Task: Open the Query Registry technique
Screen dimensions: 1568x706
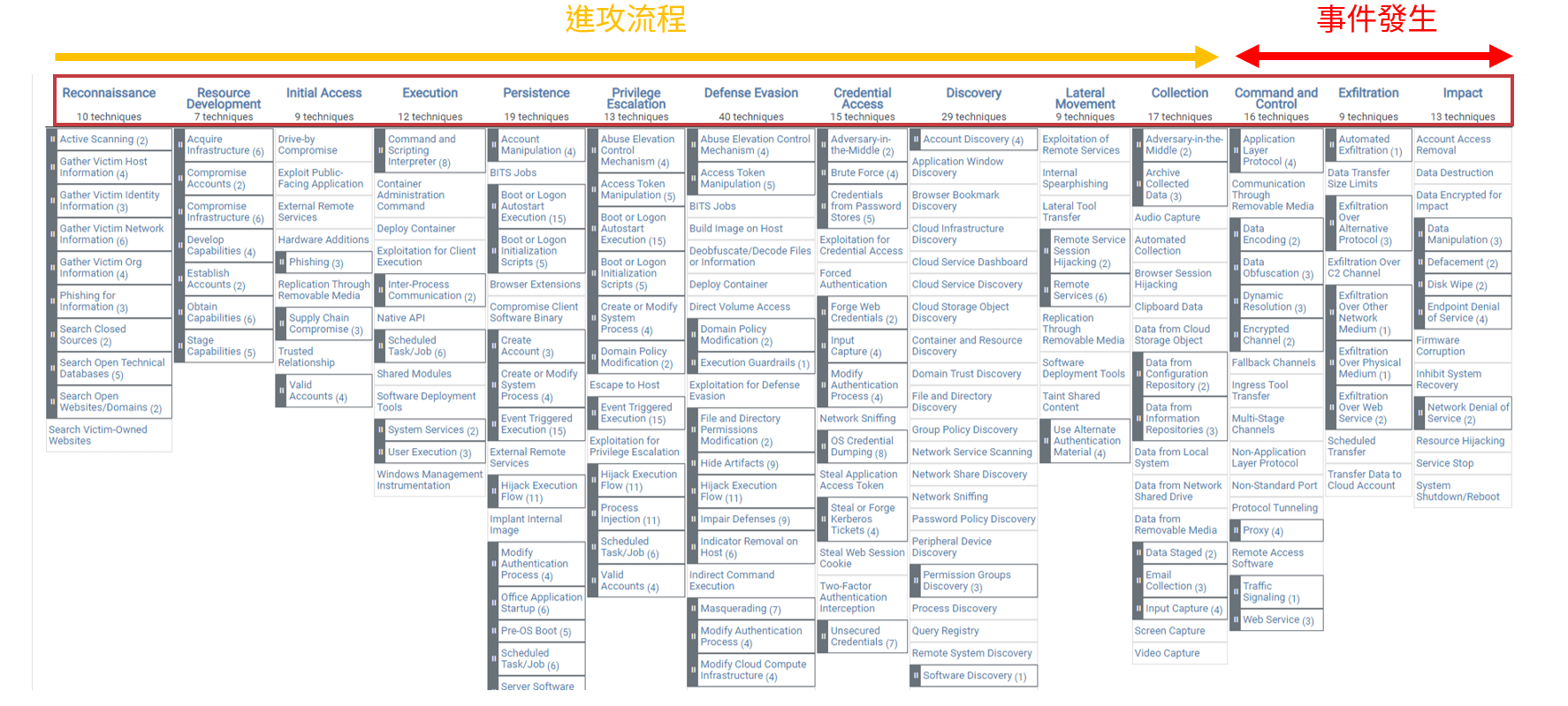Action: [x=946, y=632]
